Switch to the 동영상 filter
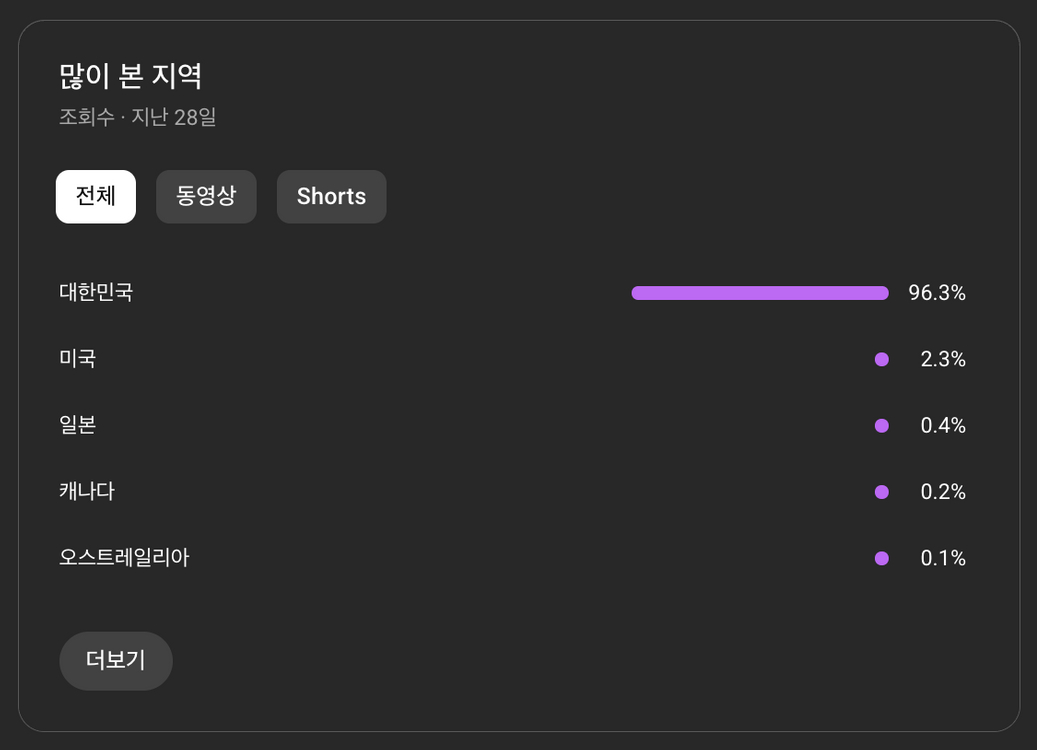The width and height of the screenshot is (1037, 750). pos(206,196)
